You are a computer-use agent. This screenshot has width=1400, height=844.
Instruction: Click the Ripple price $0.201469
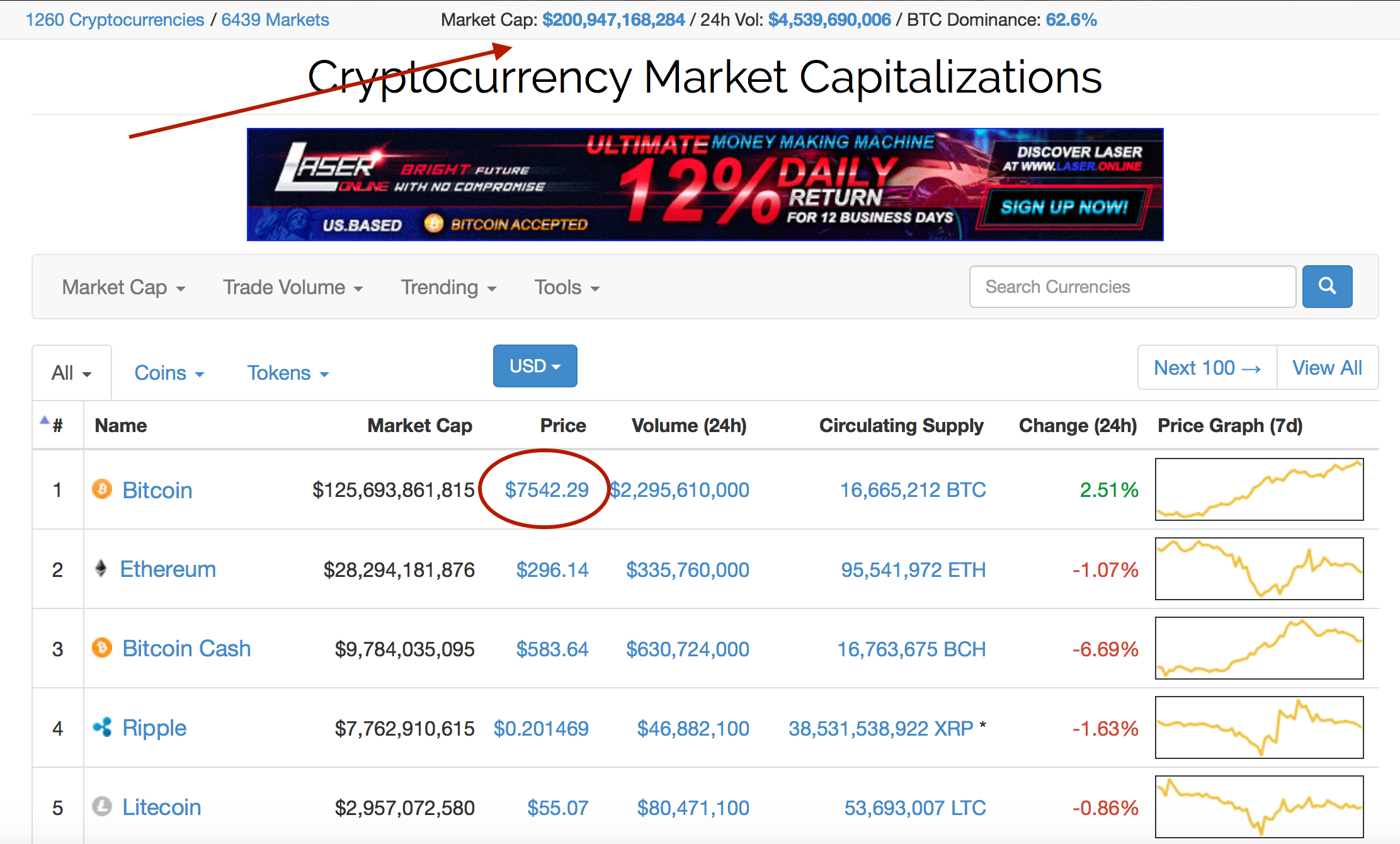click(541, 729)
